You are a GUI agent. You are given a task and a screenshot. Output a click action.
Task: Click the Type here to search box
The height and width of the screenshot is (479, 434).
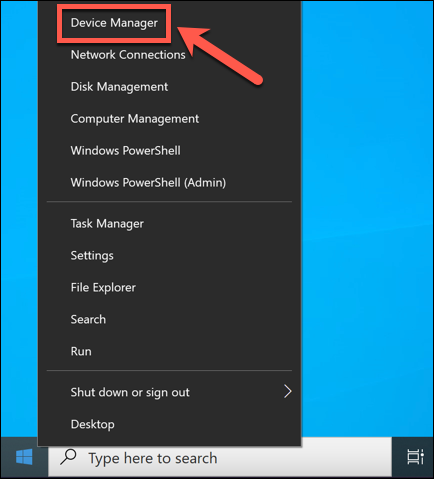[x=220, y=458]
